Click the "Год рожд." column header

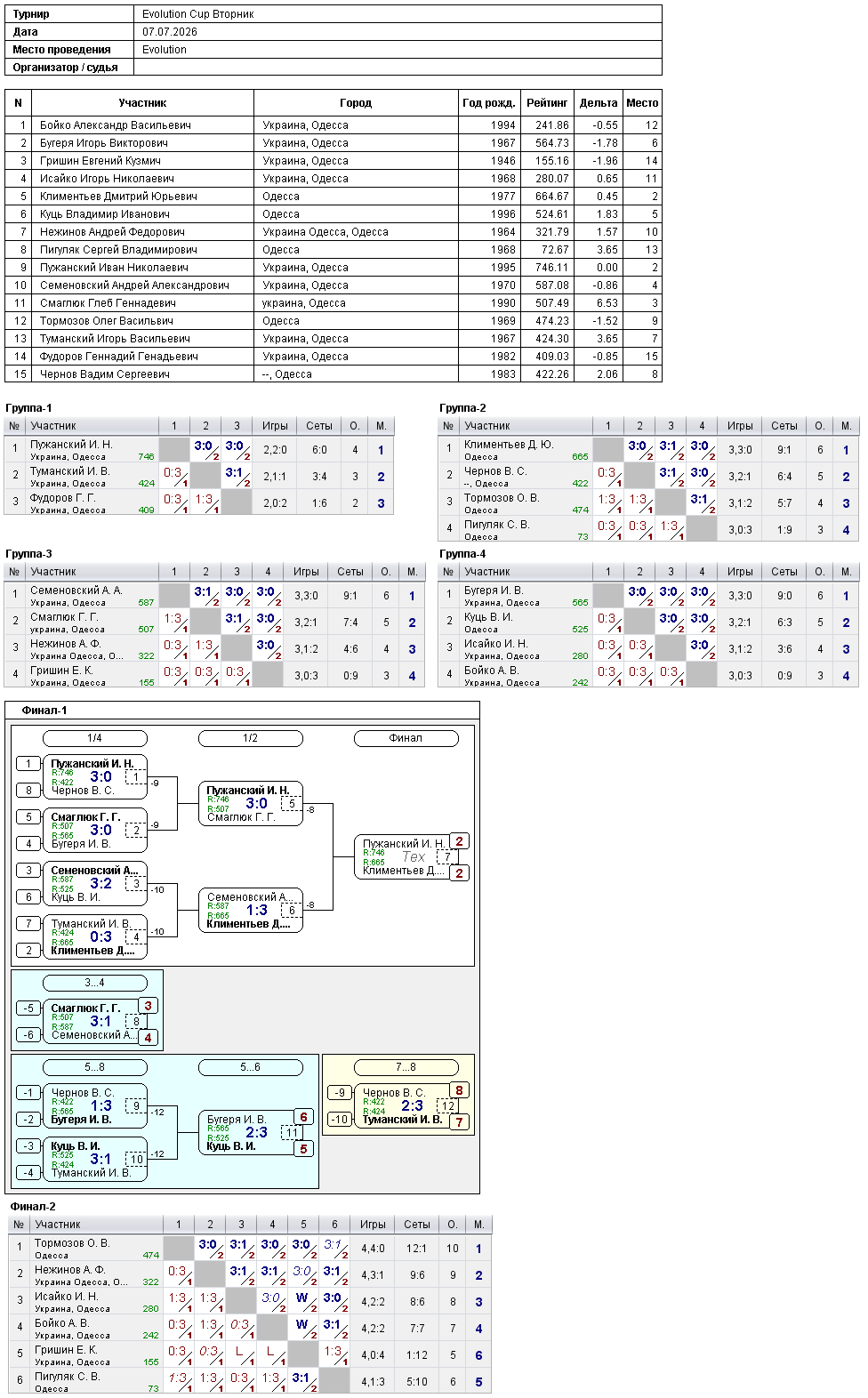coord(489,103)
